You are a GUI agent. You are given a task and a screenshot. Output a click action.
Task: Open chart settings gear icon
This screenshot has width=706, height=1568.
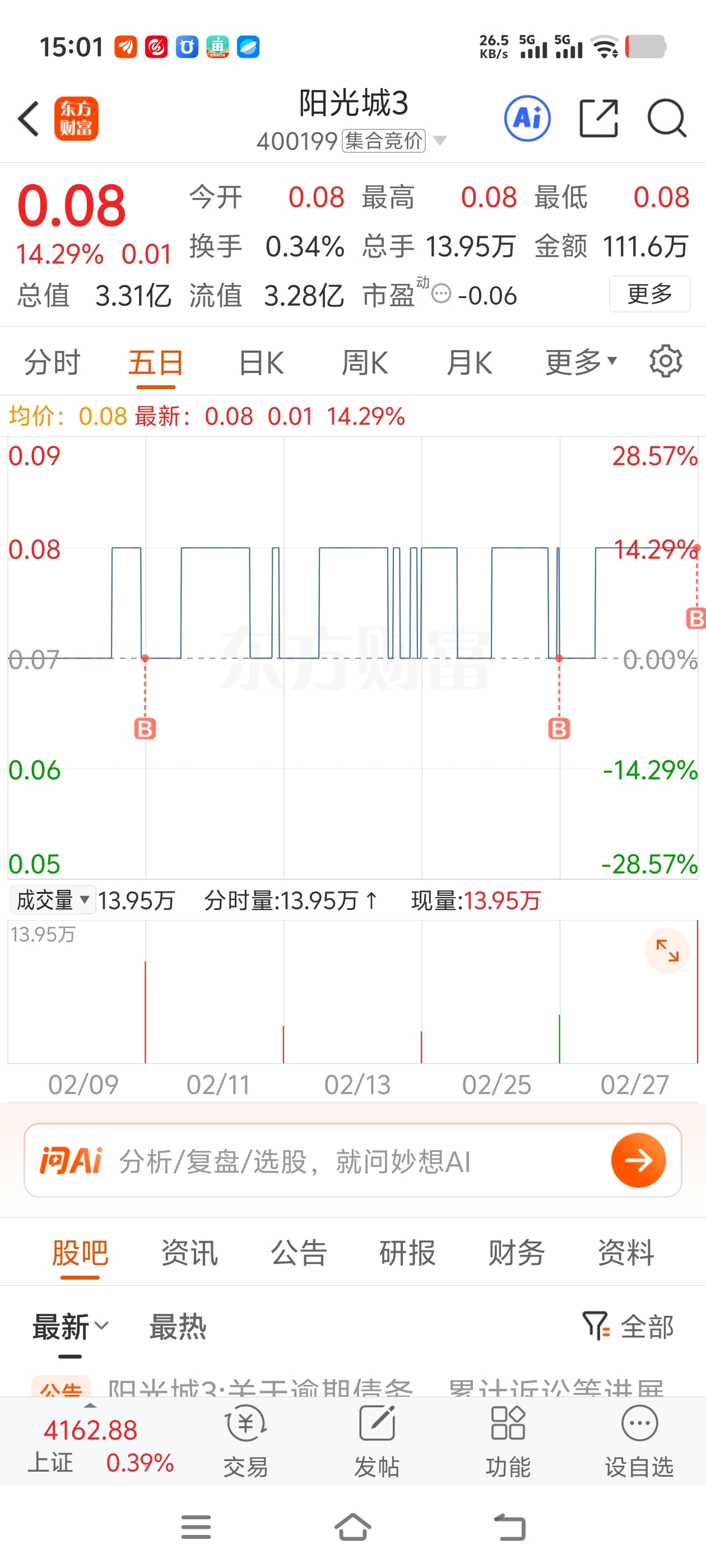[x=665, y=362]
